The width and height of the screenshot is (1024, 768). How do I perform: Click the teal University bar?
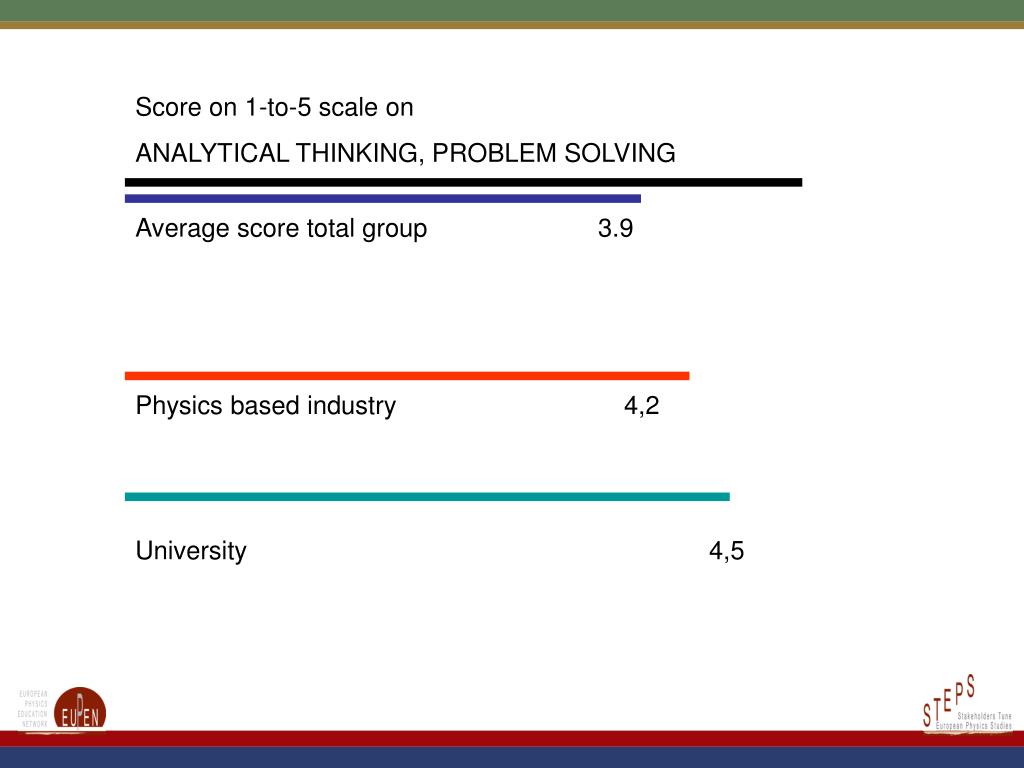[427, 497]
